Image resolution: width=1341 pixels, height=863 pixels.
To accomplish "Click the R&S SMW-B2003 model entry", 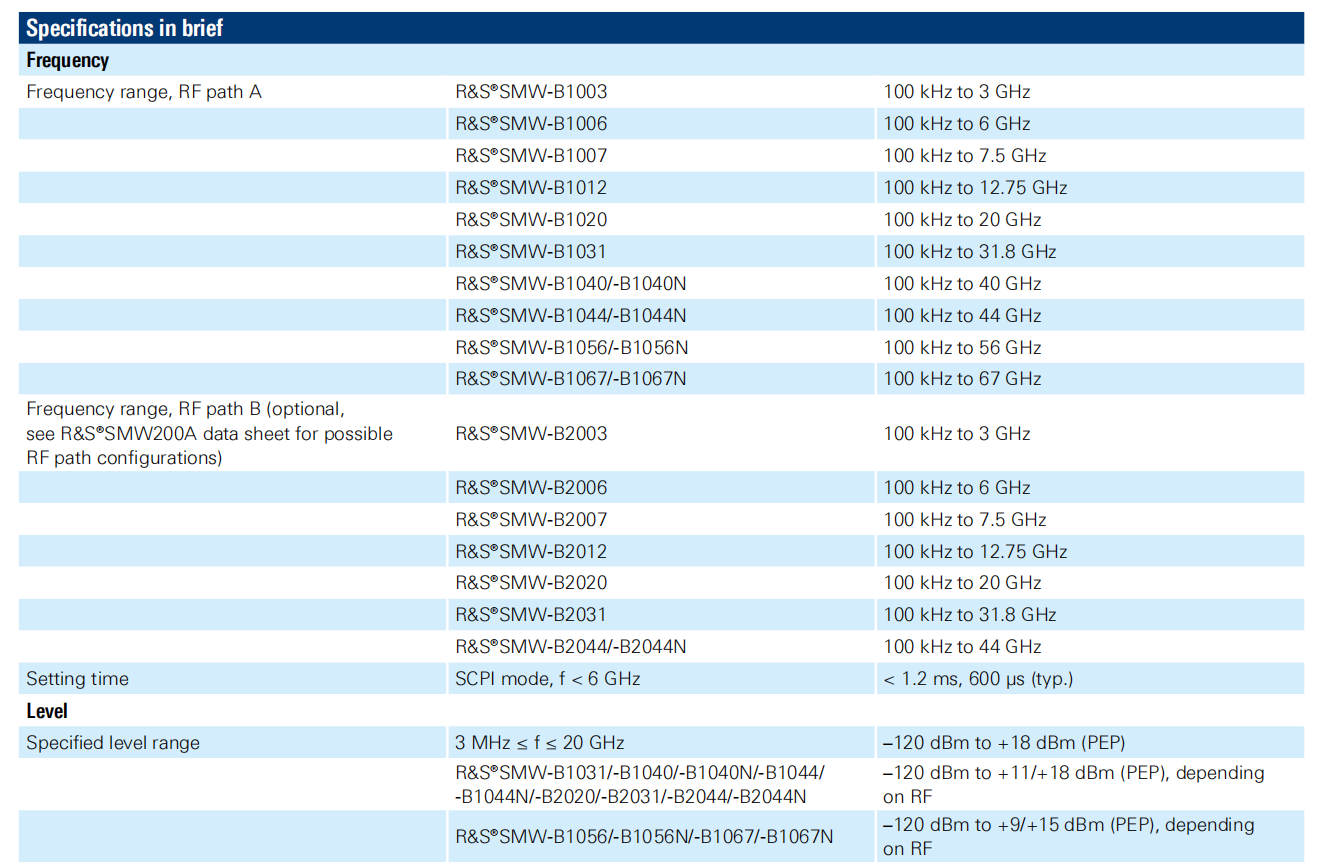I will pos(531,434).
